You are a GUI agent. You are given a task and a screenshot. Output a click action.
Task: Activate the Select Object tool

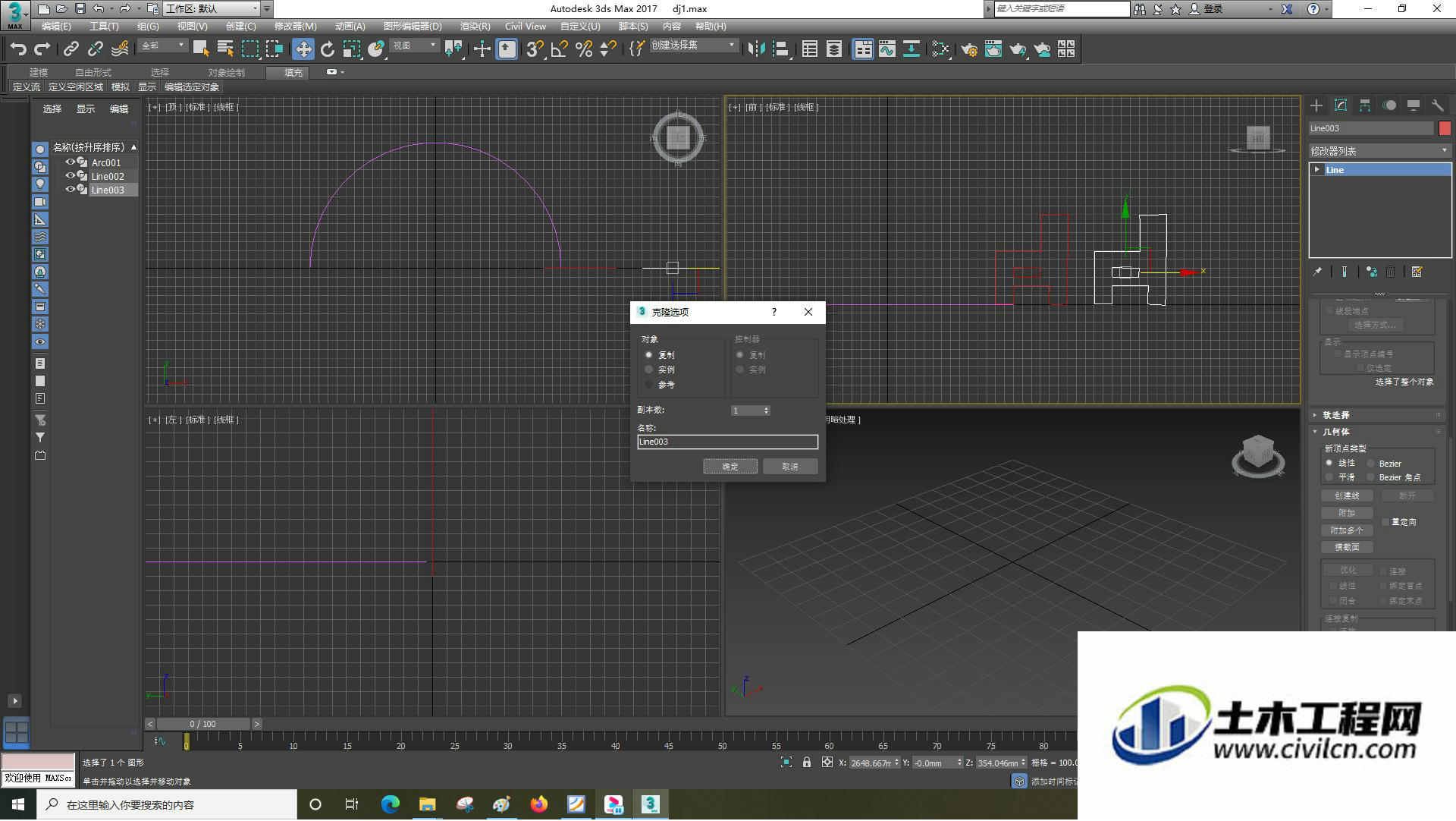[201, 49]
